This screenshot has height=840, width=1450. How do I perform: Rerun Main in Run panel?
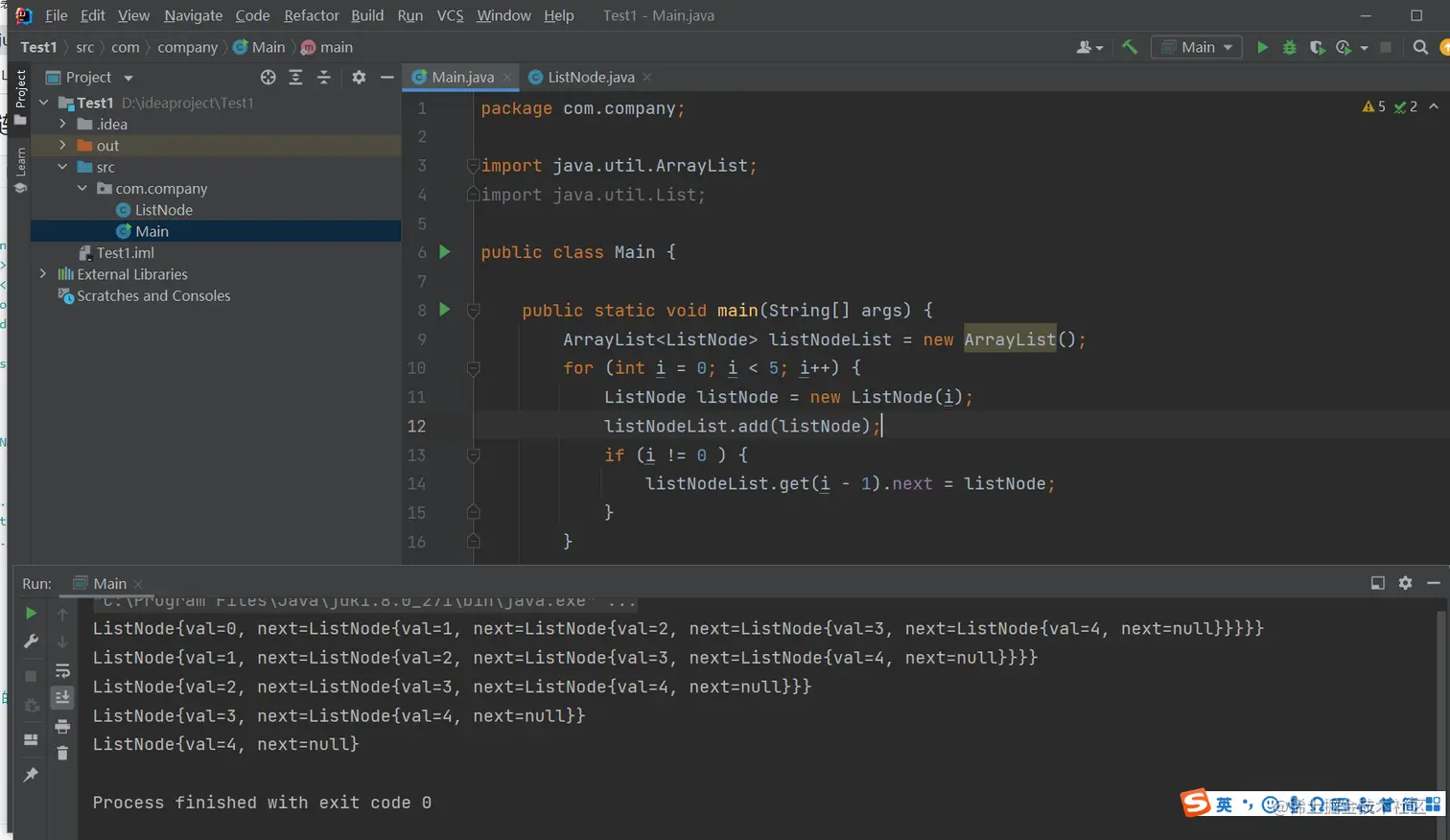31,613
